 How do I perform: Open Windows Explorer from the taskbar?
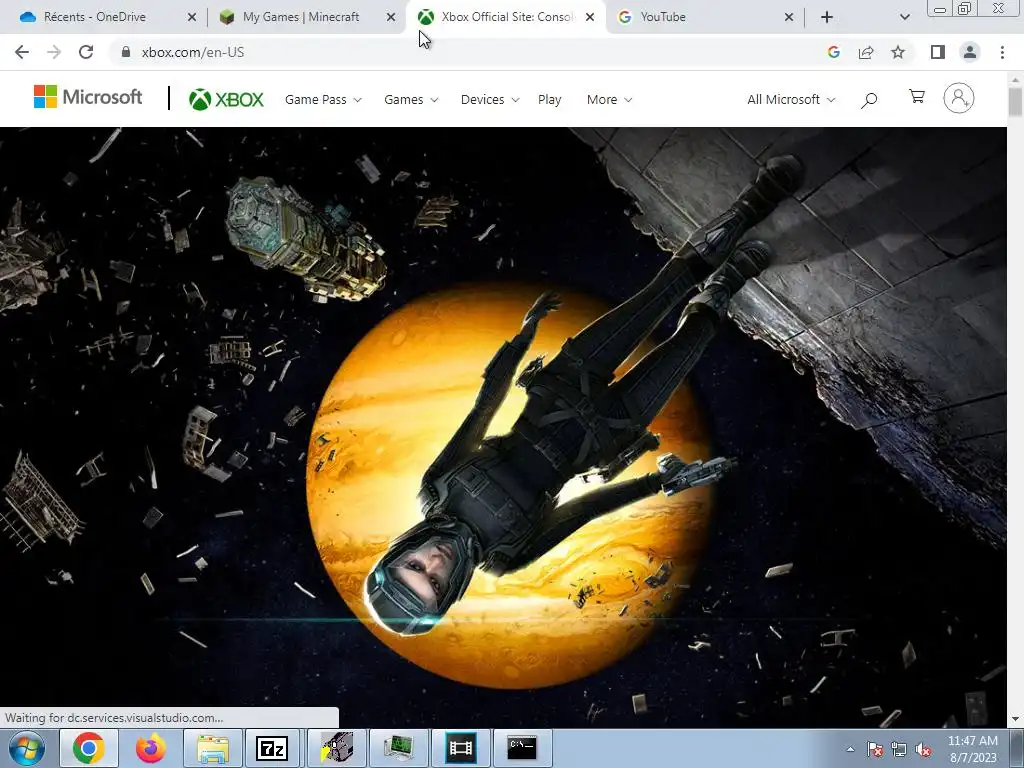pos(213,748)
